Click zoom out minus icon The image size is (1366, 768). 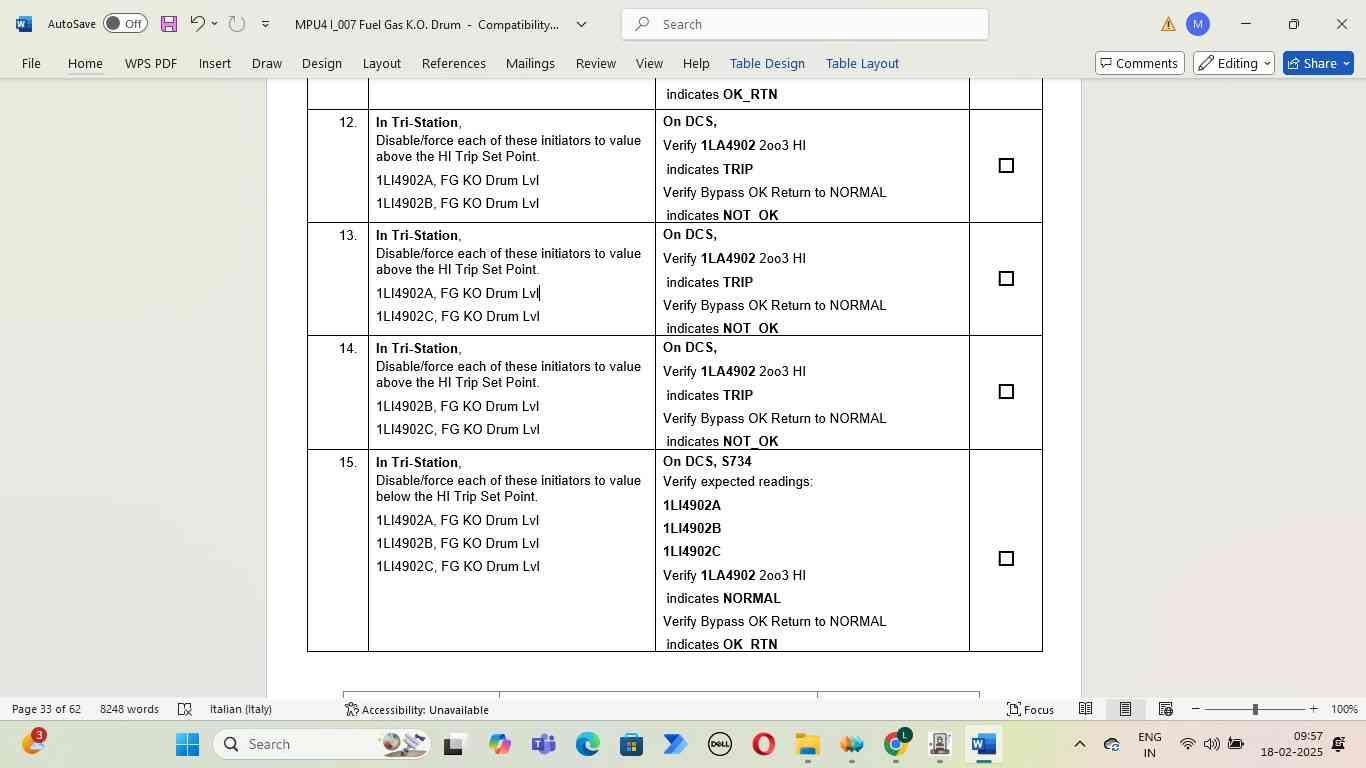coord(1196,709)
